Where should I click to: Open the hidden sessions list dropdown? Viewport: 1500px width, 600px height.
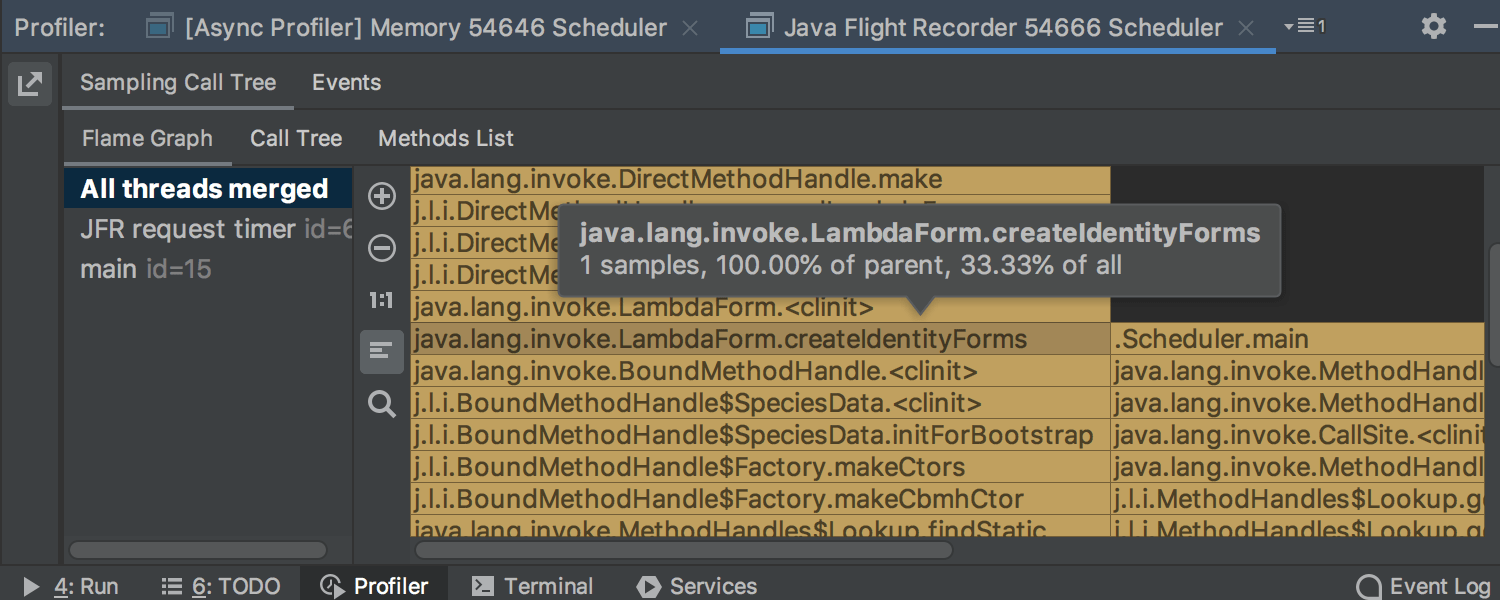(1307, 26)
